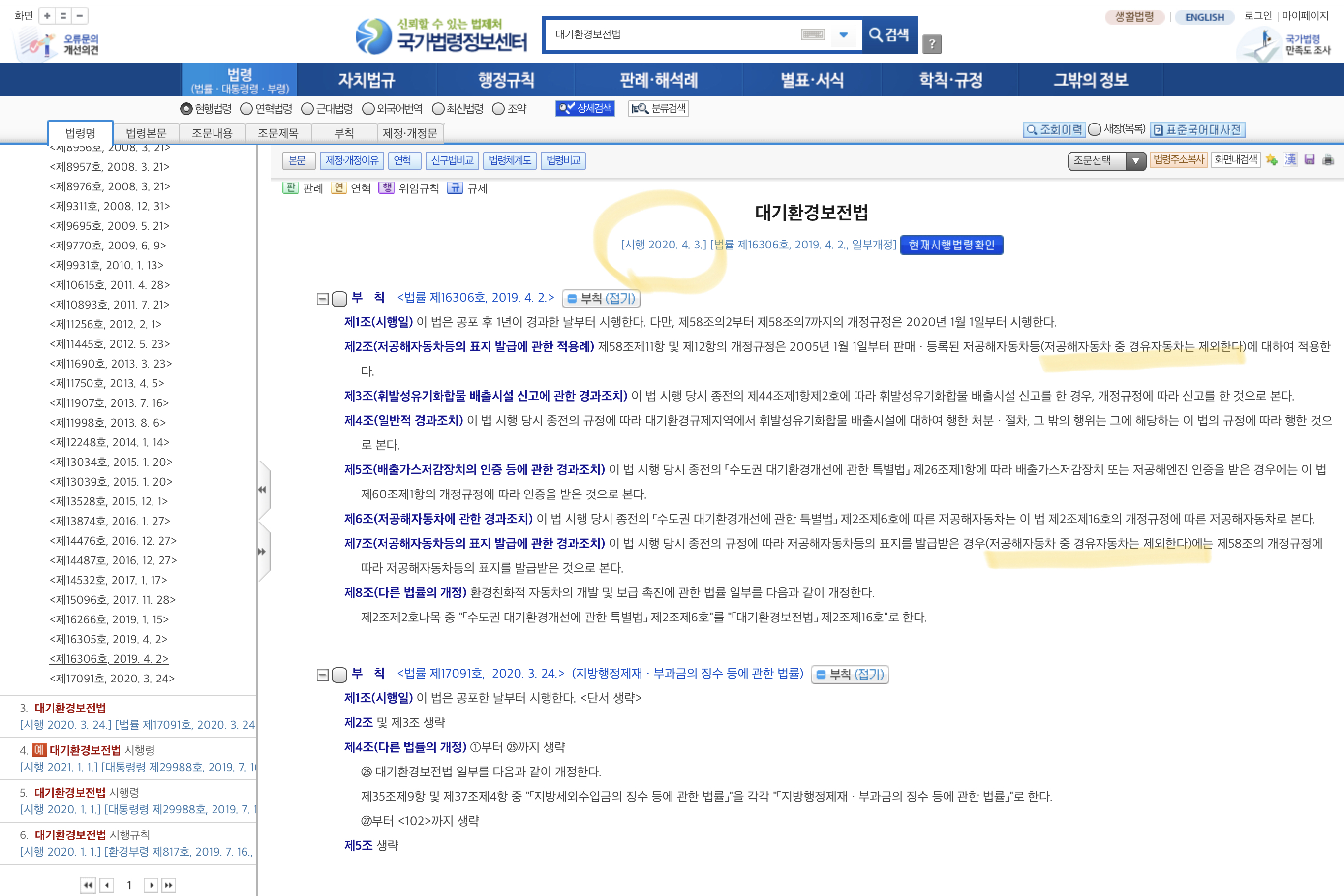Image resolution: width=1344 pixels, height=896 pixels.
Task: Click the left collapse-panel double arrow
Action: [x=262, y=490]
